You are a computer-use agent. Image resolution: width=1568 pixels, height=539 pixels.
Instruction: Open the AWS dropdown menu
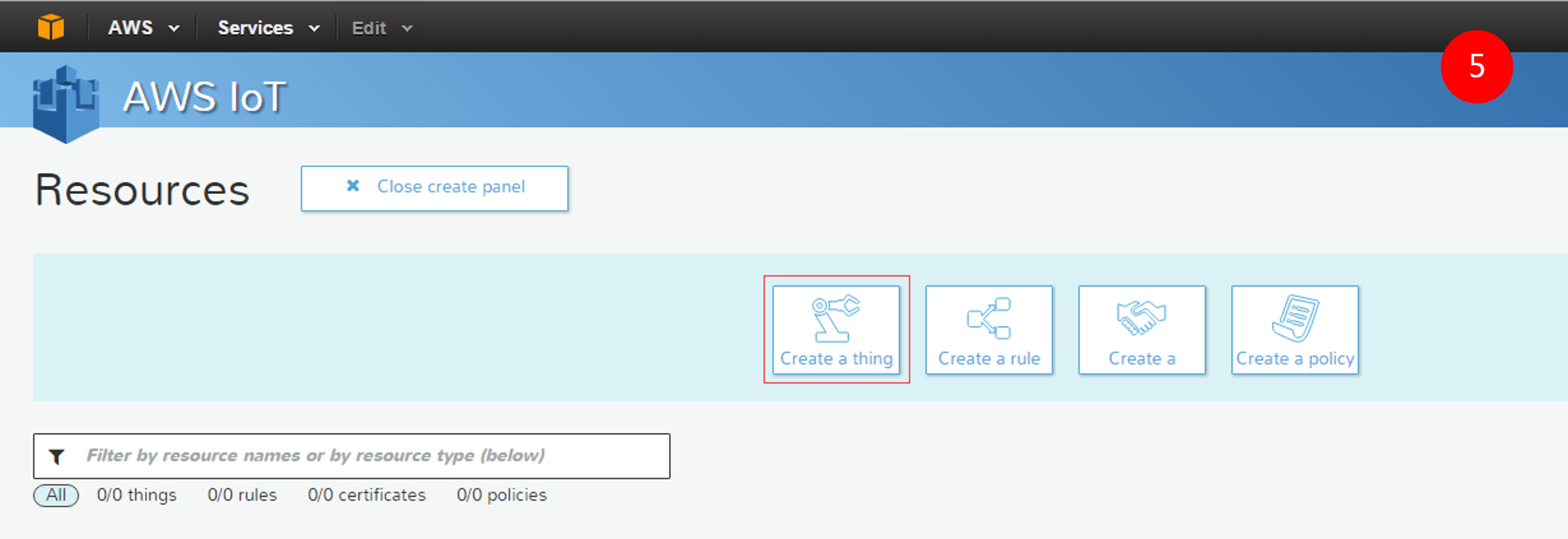[144, 28]
